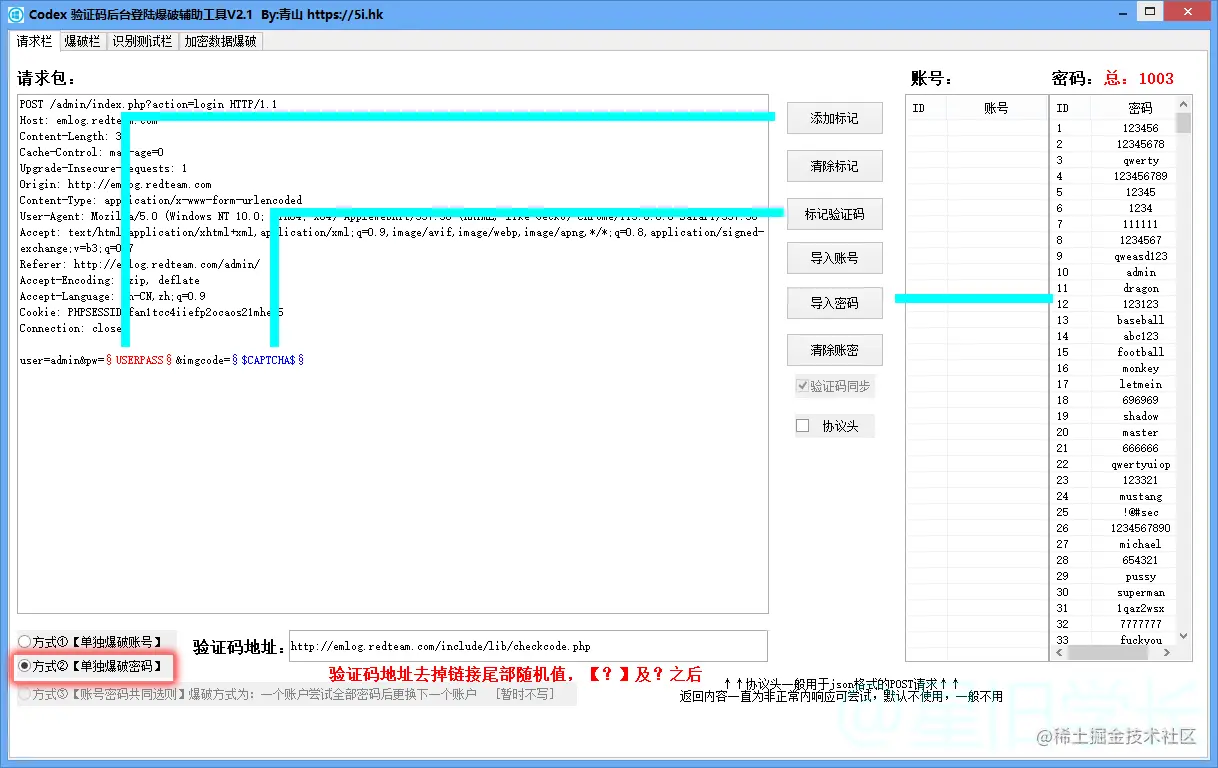The width and height of the screenshot is (1218, 768).
Task: Click the Codex app icon in title bar
Action: coord(16,14)
